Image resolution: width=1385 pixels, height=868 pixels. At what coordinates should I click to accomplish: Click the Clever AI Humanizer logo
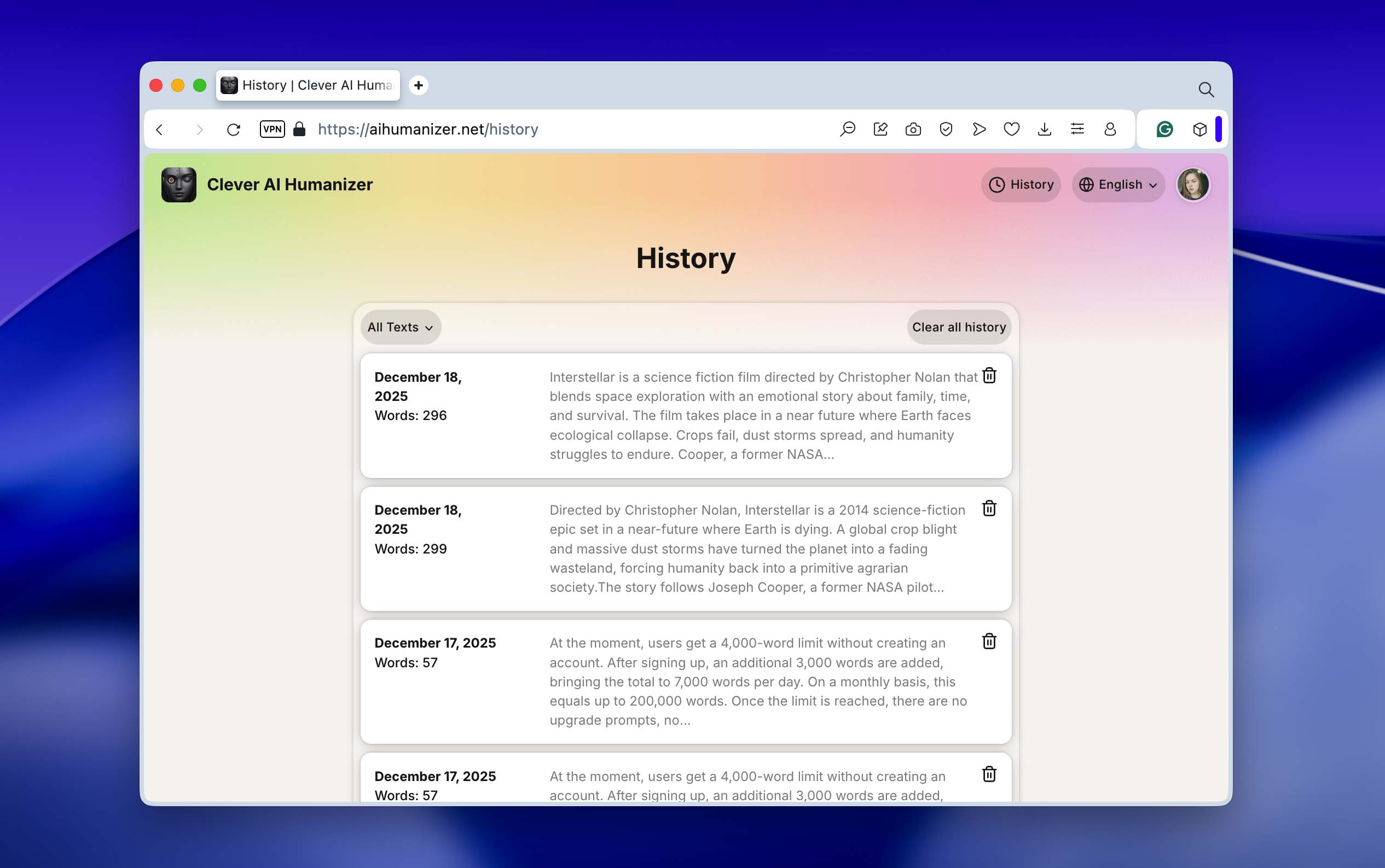[x=179, y=184]
